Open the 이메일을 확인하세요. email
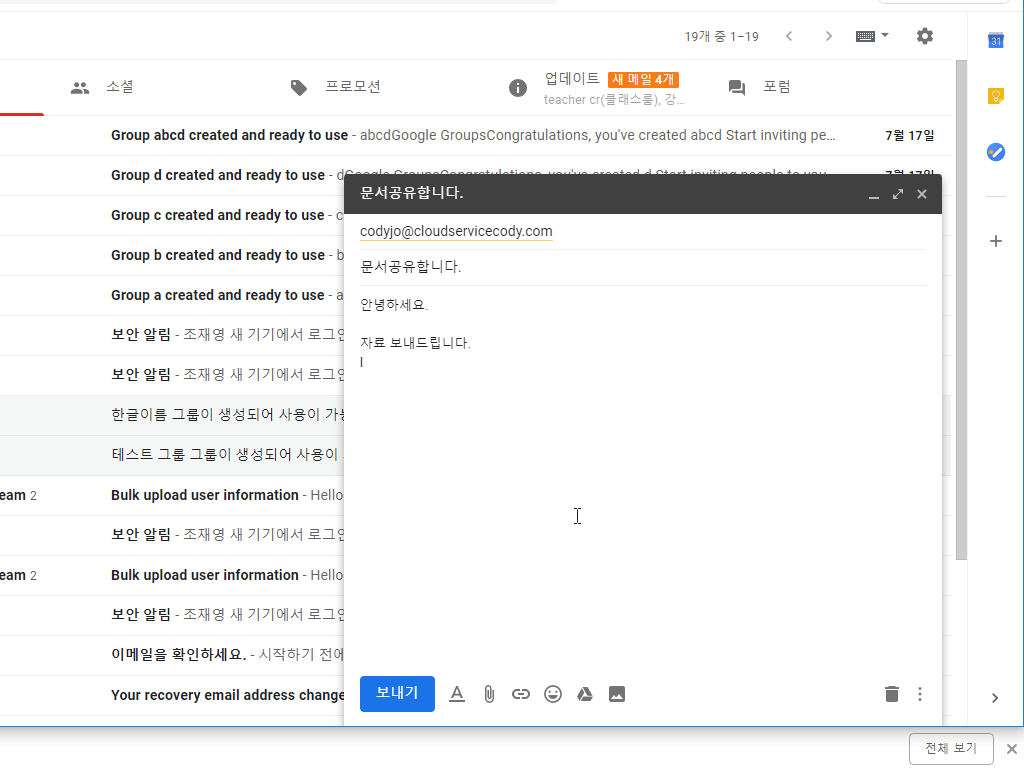 click(x=172, y=654)
